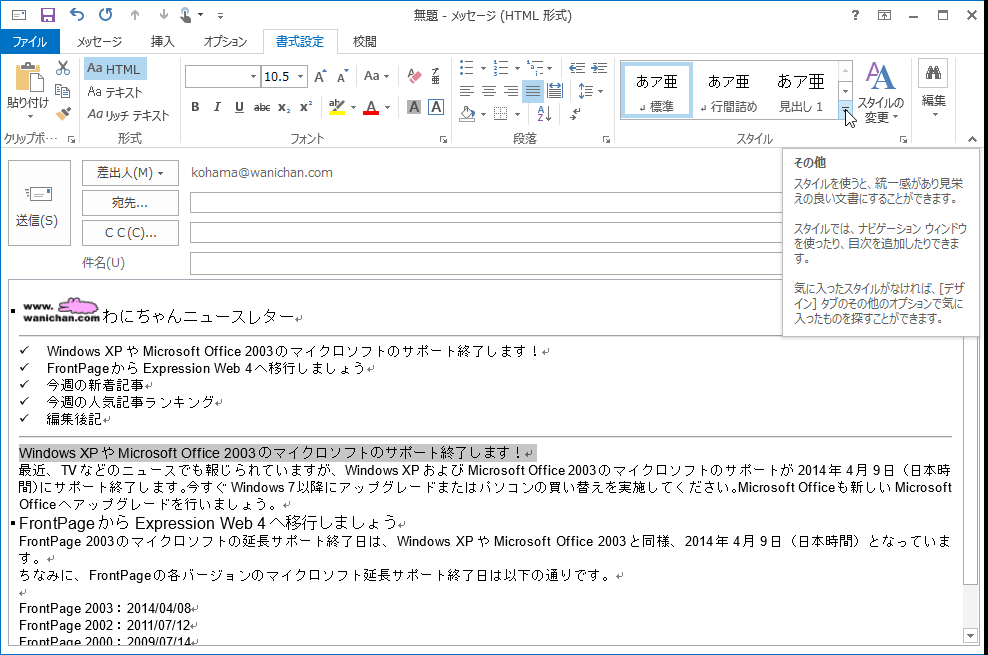Decrease the paragraph indent
Screen dimensions: 988x655
[x=577, y=68]
